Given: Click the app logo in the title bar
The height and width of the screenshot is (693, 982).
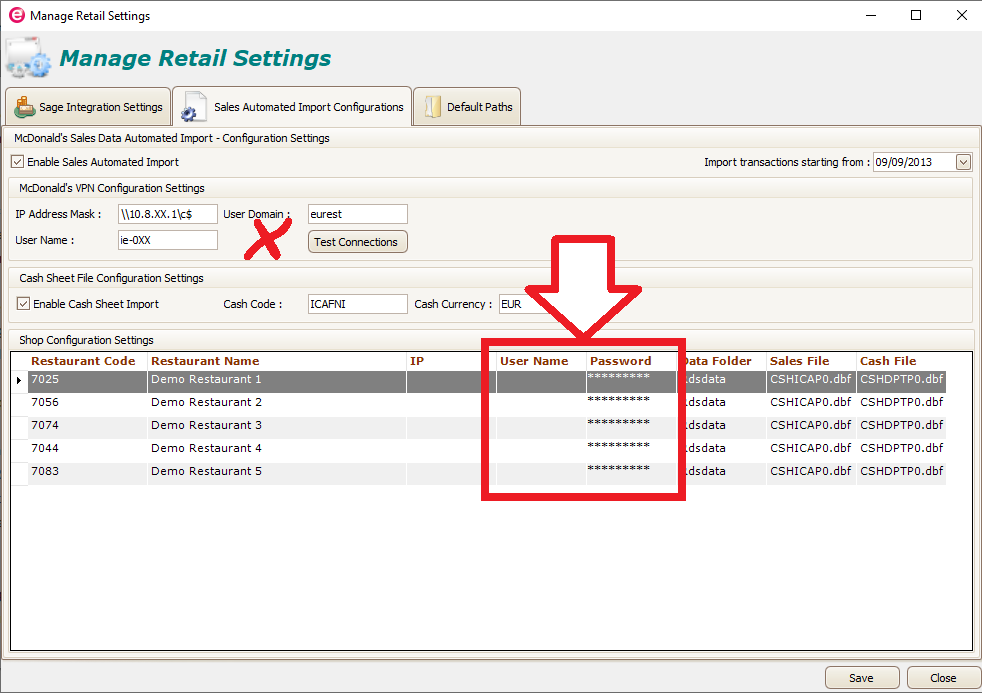Looking at the screenshot, I should (x=17, y=15).
